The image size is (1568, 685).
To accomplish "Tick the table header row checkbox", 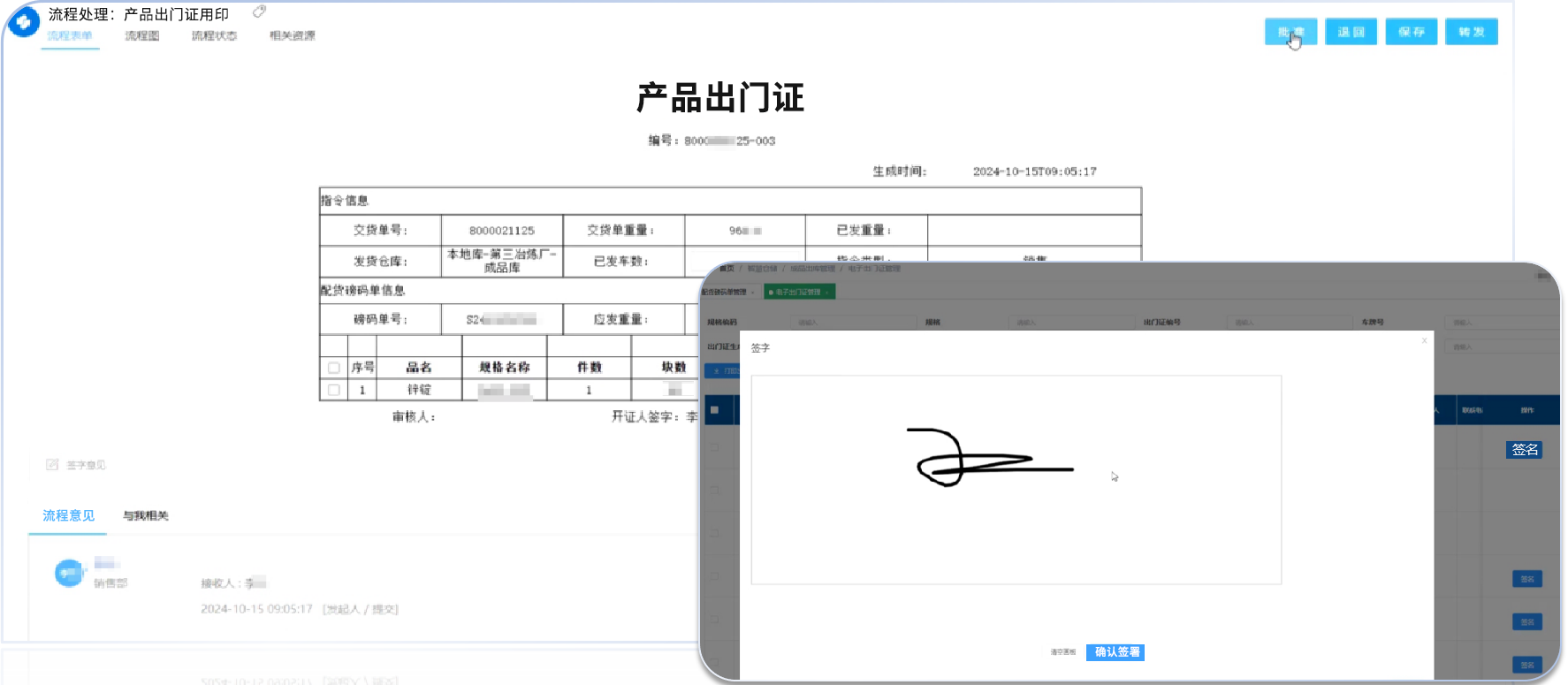I will click(x=333, y=368).
